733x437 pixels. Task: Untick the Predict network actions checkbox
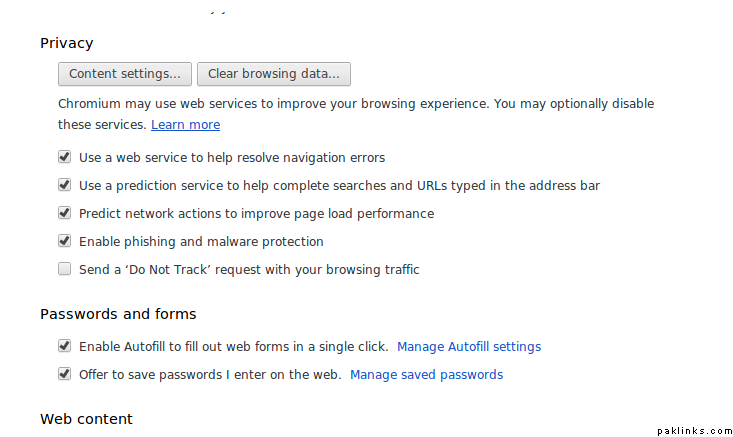(x=65, y=213)
